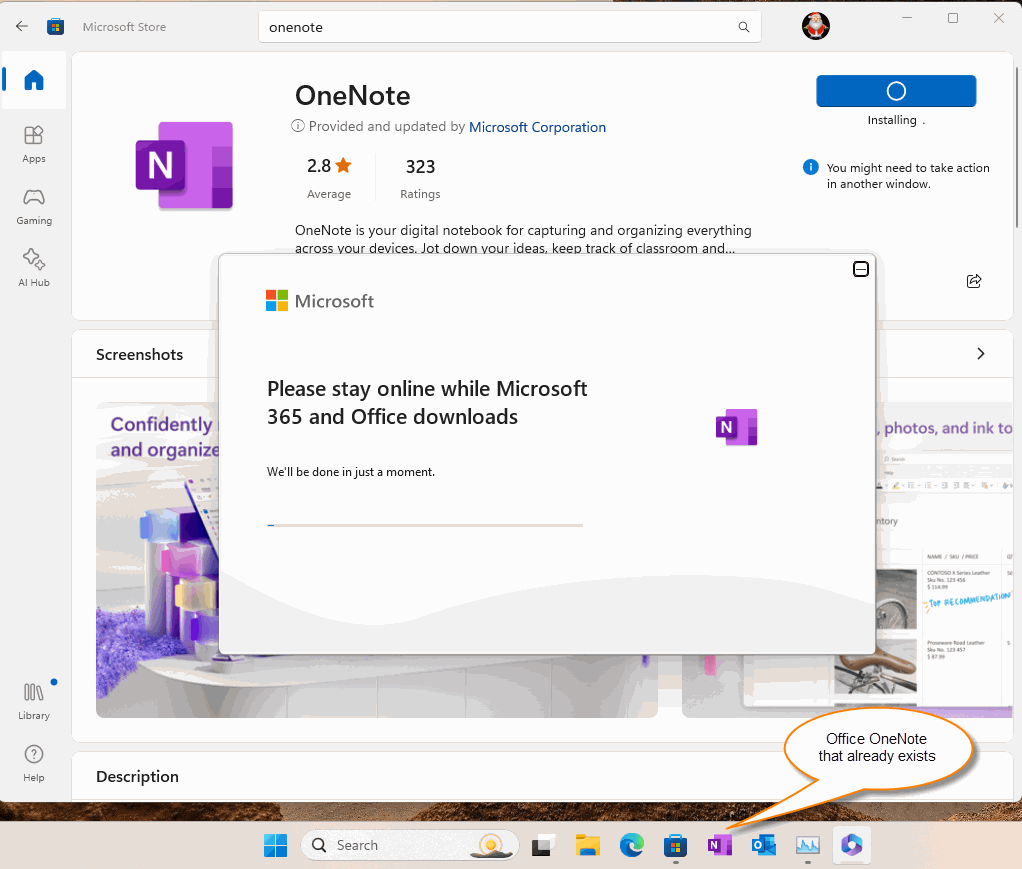The width and height of the screenshot is (1022, 869).
Task: Click the Store search field containing onenote
Action: pyautogui.click(x=510, y=27)
